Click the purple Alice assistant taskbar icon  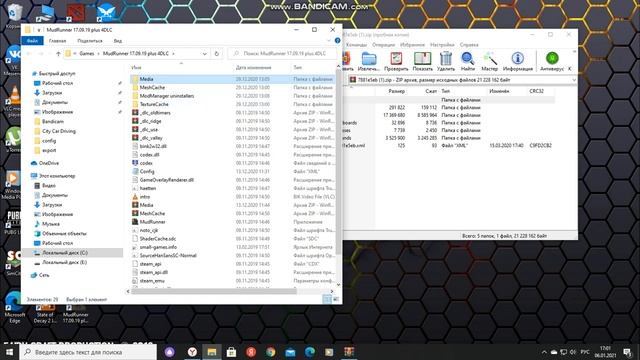tap(170, 351)
